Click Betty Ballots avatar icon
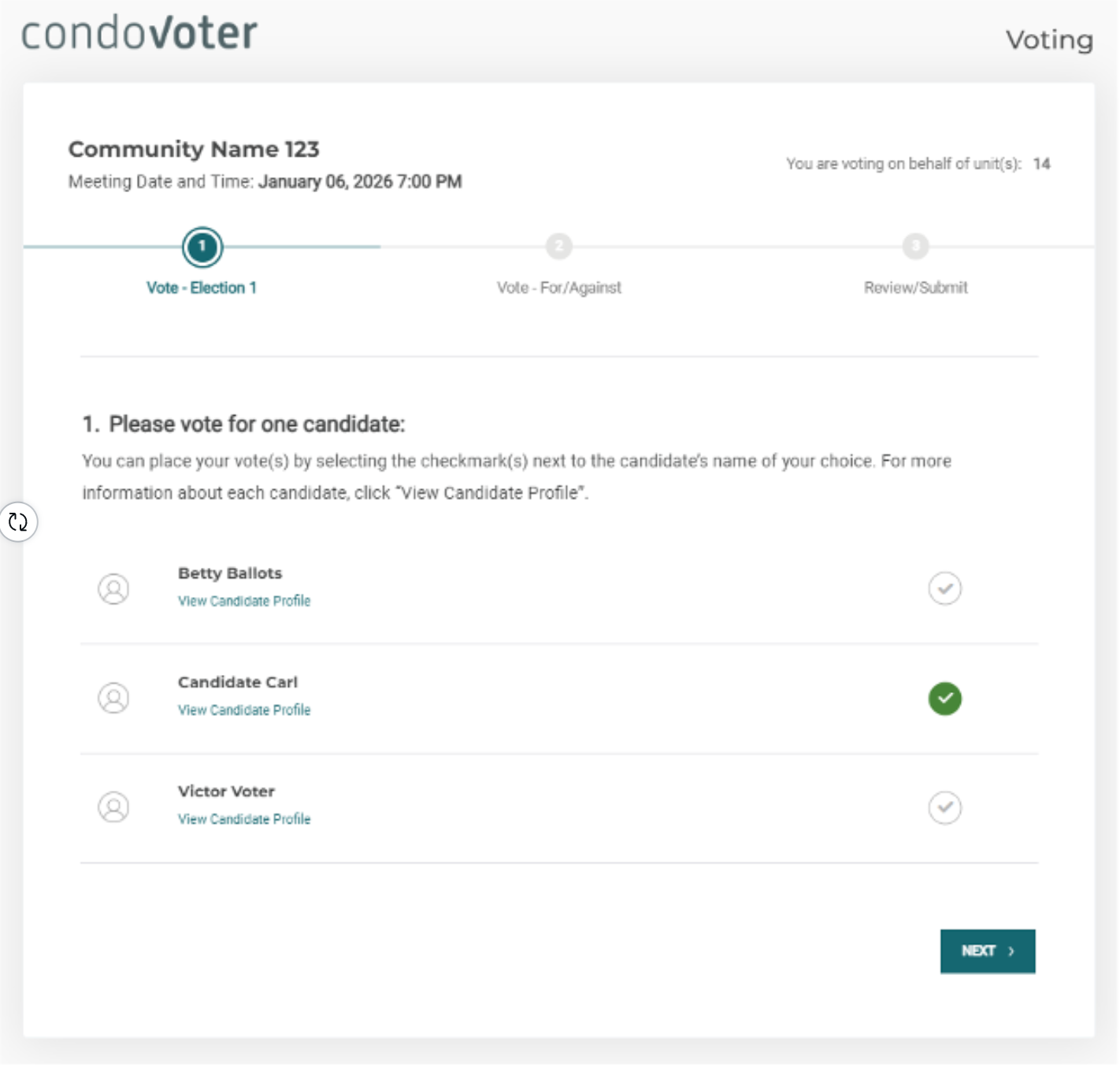This screenshot has height=1068, width=1120. coord(113,588)
